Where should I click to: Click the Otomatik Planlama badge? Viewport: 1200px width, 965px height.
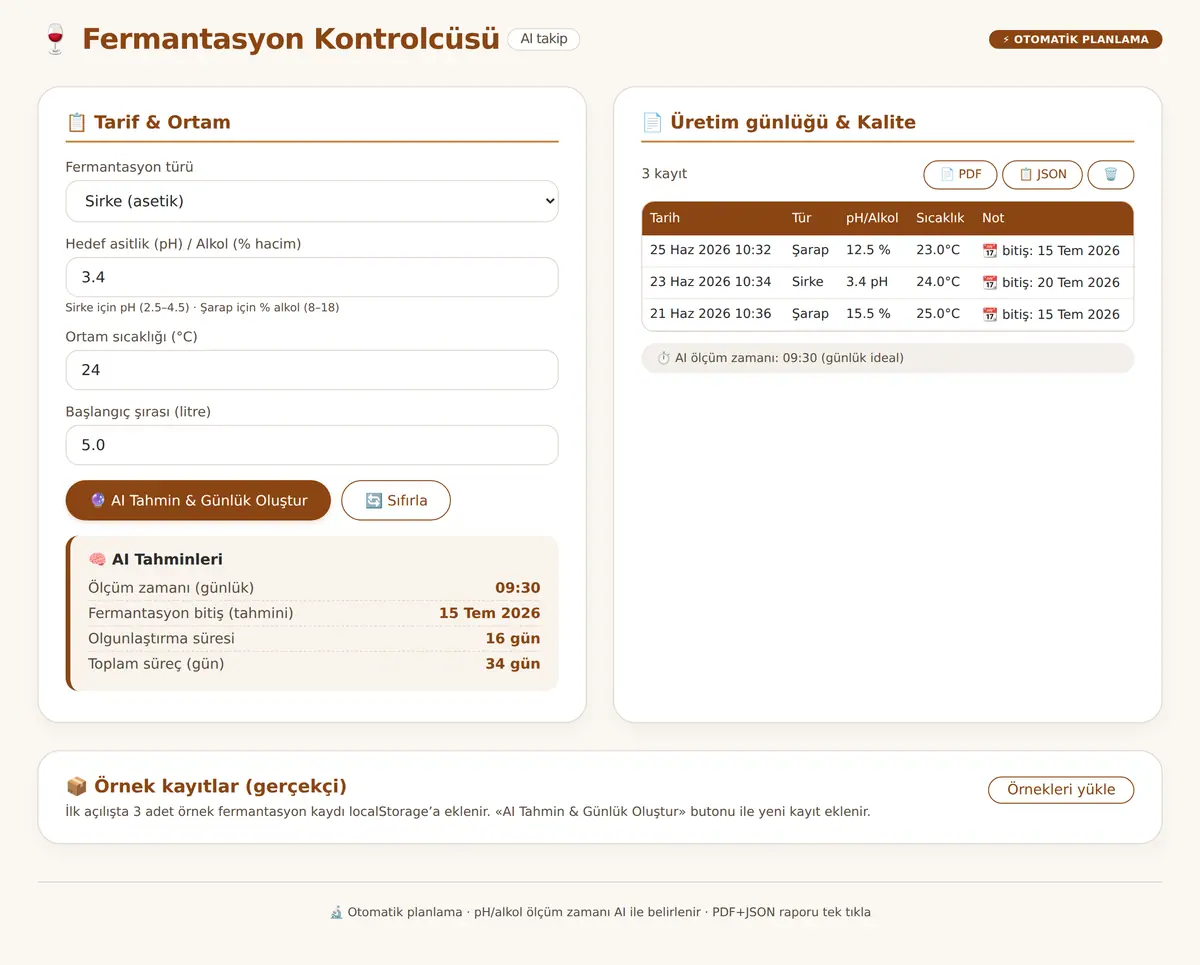(x=1076, y=39)
